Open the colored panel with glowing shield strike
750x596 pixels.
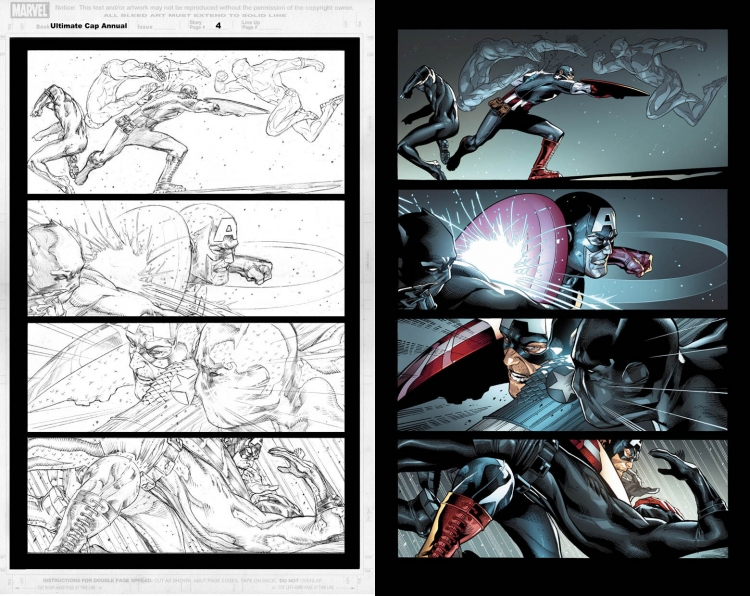[x=562, y=249]
